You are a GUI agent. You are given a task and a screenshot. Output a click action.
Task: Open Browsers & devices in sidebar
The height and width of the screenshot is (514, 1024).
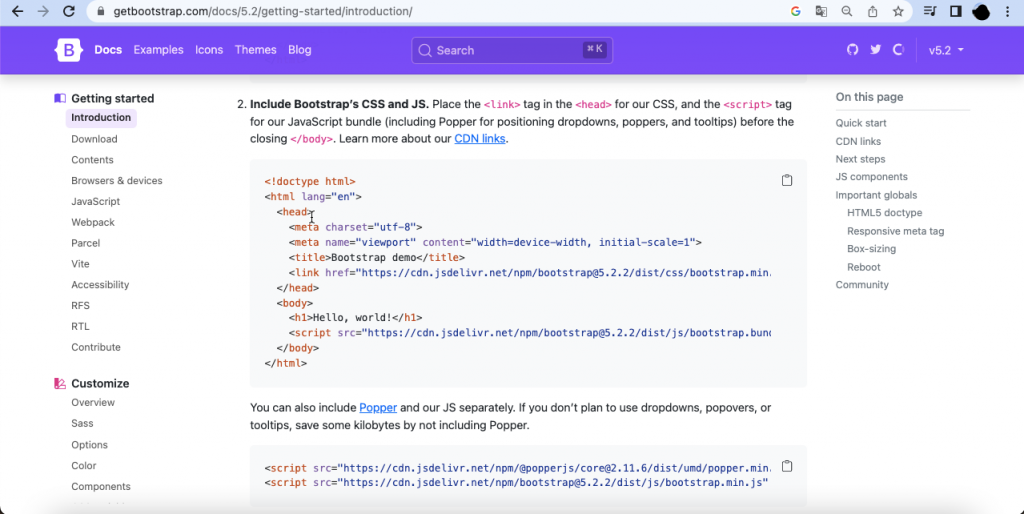point(117,181)
